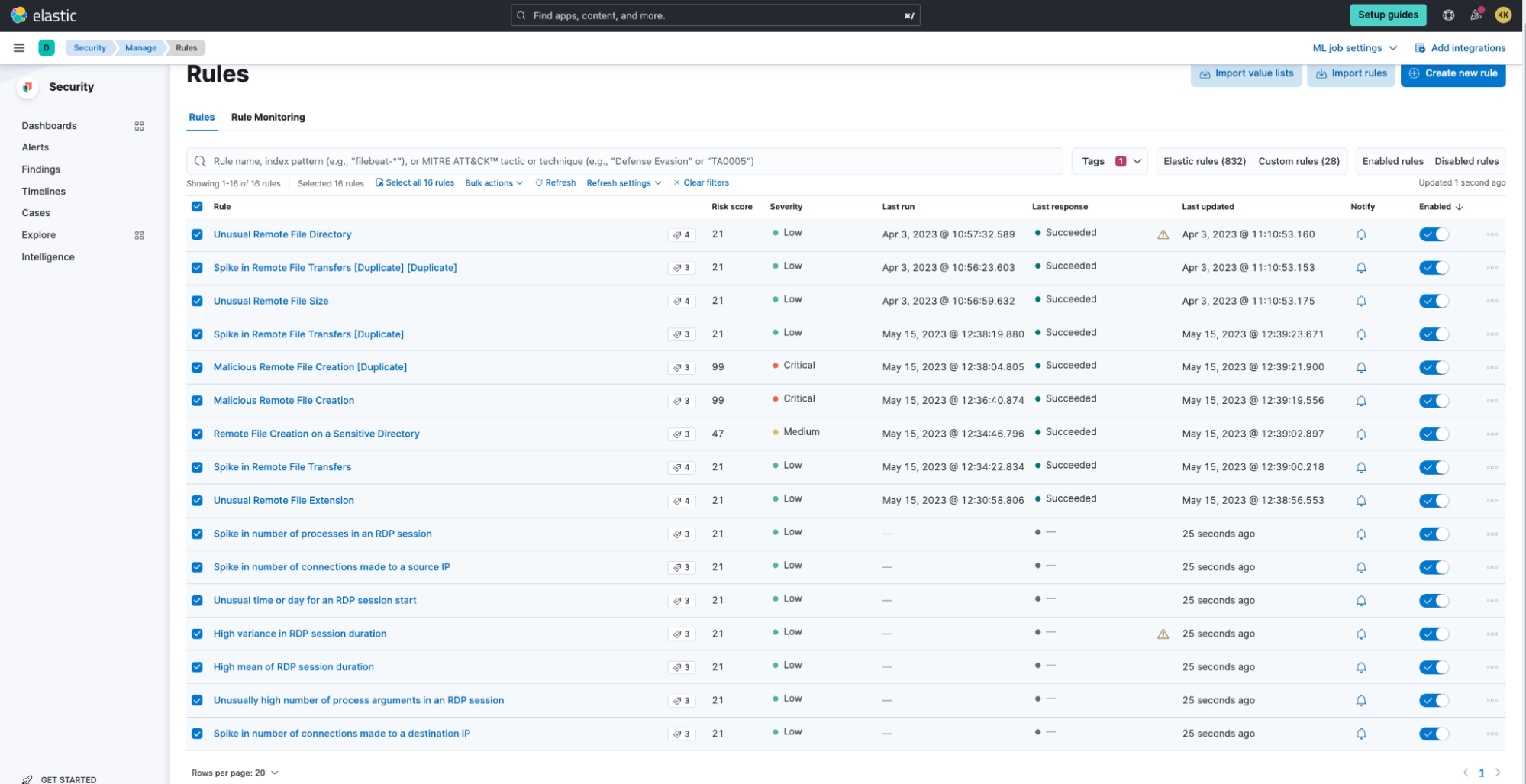
Task: Uncheck Unusual Remote File Directory checkbox
Action: click(197, 234)
